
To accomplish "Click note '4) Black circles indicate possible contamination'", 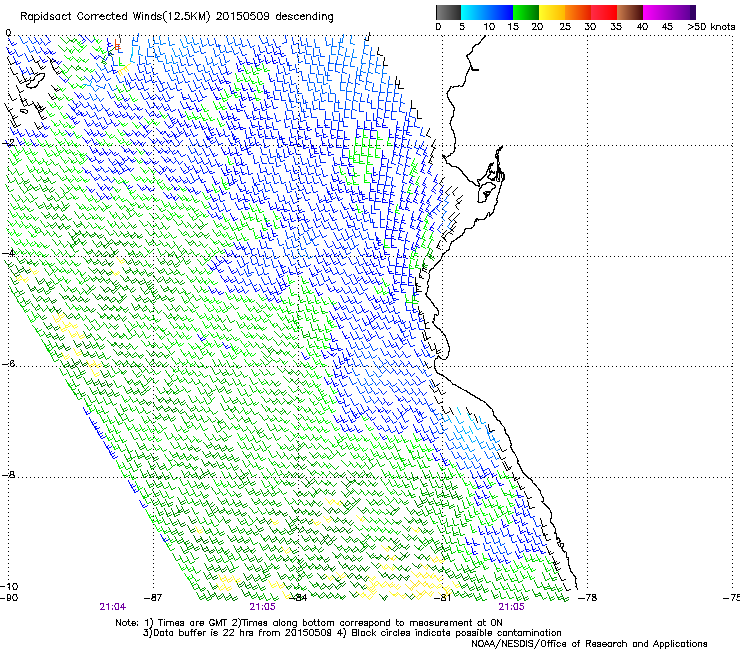I will point(449,633).
